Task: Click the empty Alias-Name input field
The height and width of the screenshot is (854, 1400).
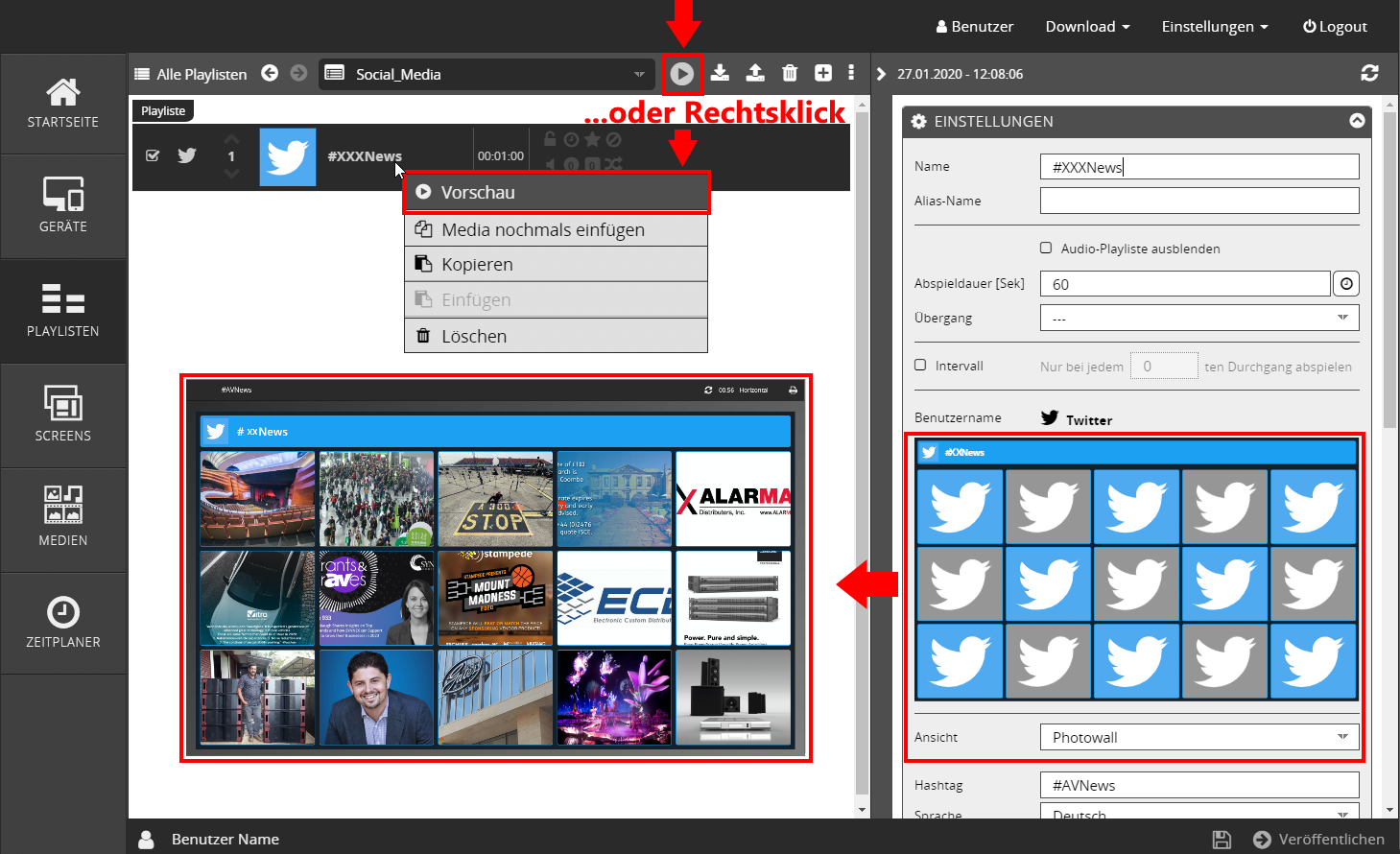Action: coord(1199,201)
